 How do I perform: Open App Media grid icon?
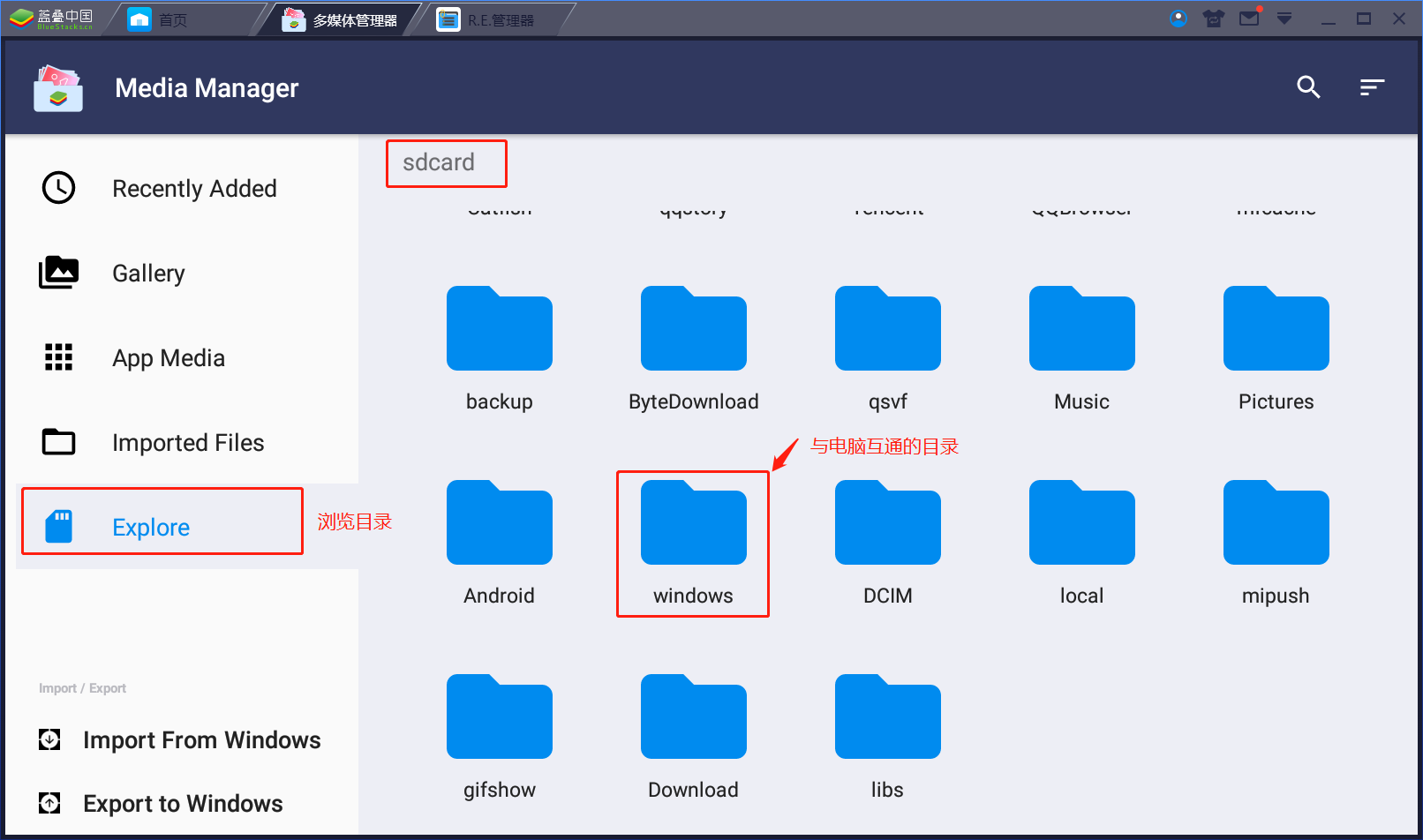59,357
